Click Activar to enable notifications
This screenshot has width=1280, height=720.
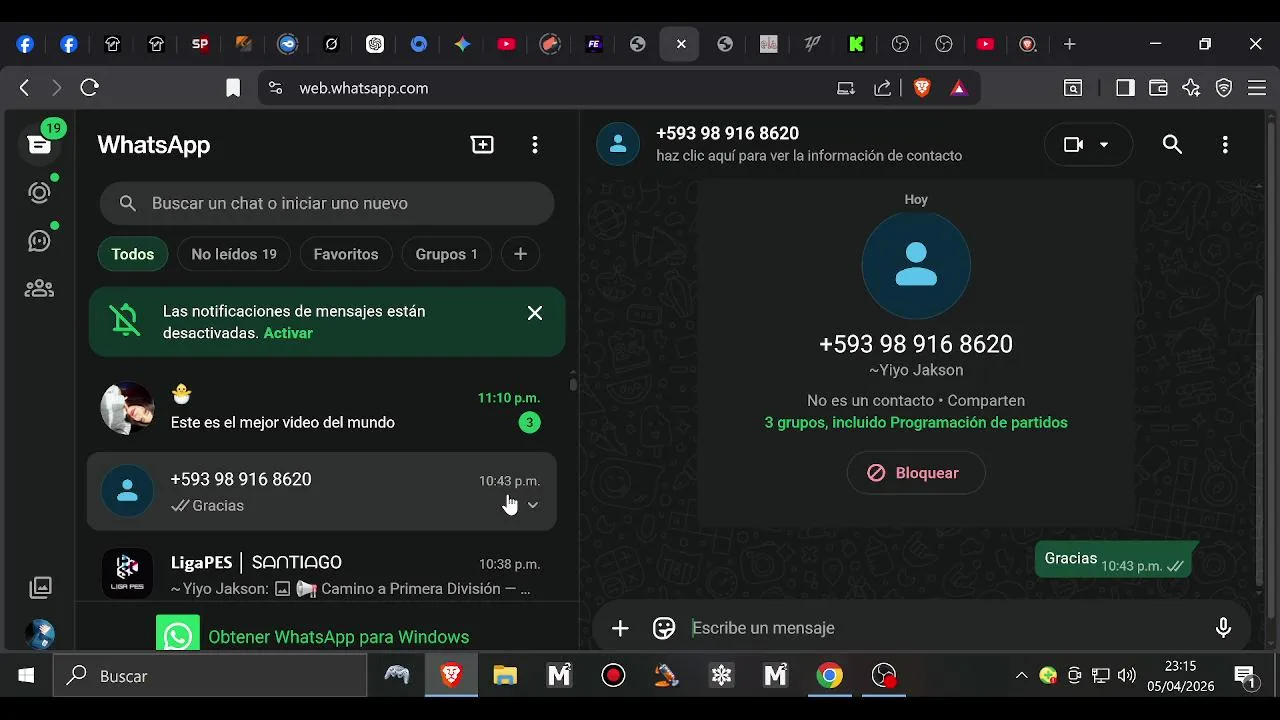pyautogui.click(x=288, y=333)
